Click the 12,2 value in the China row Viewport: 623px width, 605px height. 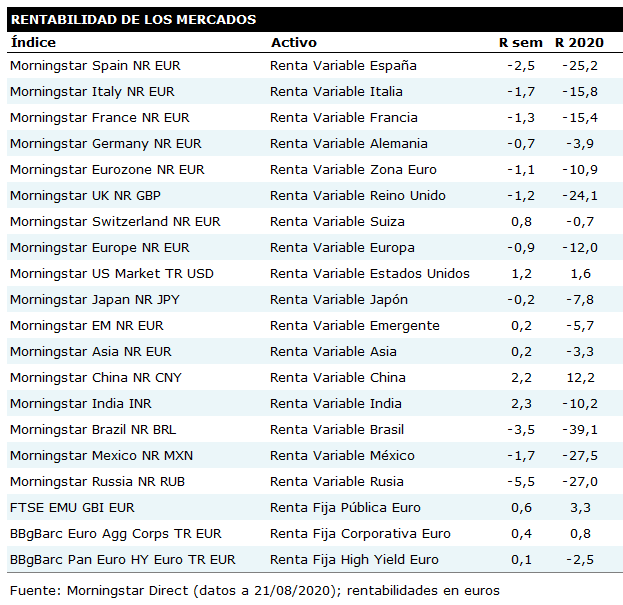(583, 378)
